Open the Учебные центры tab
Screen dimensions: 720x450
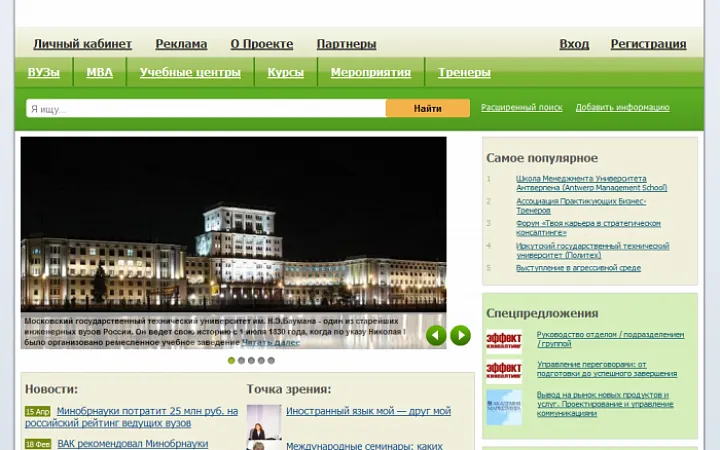190,72
